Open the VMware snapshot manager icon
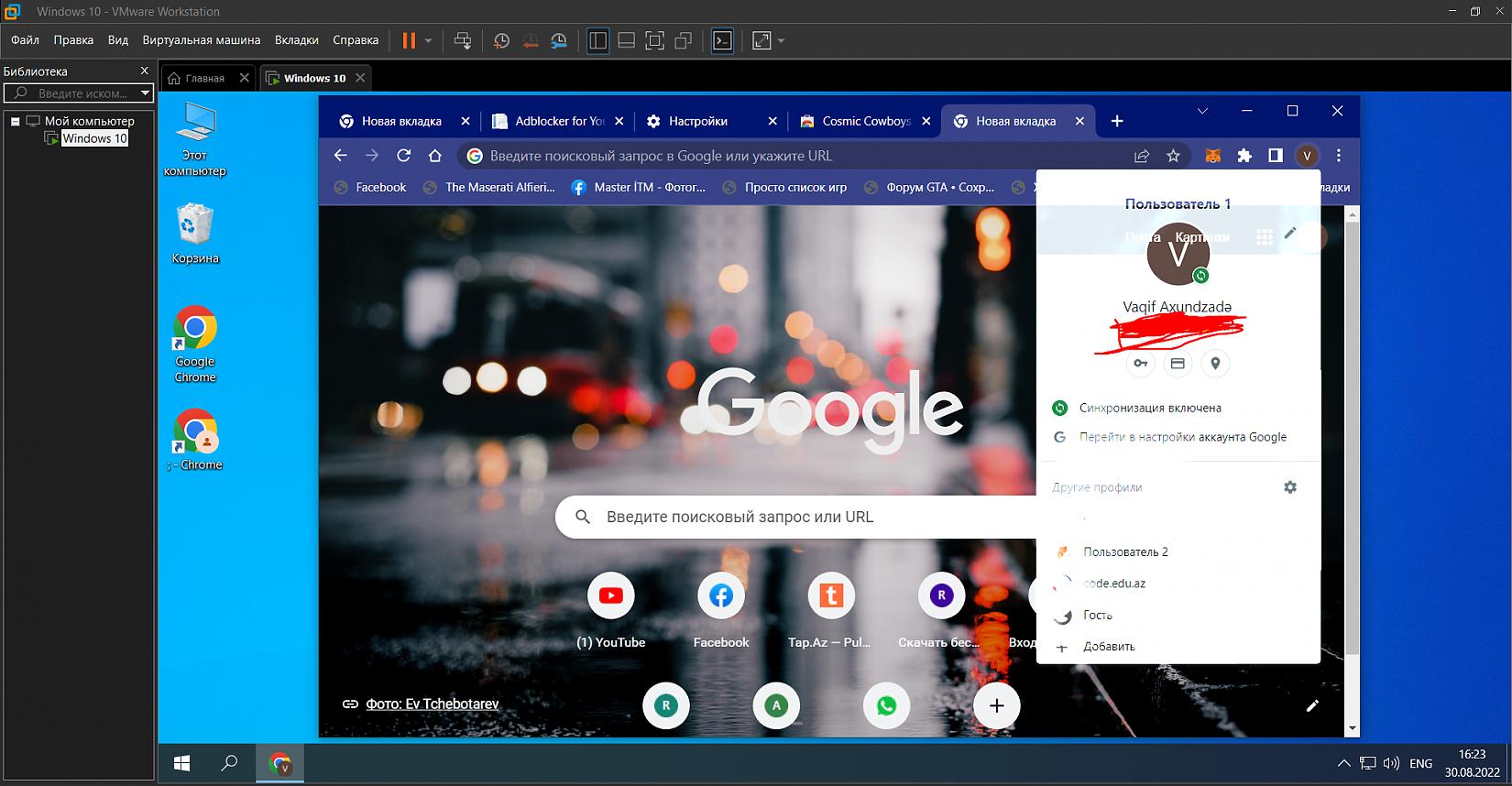This screenshot has height=786, width=1512. (x=559, y=40)
